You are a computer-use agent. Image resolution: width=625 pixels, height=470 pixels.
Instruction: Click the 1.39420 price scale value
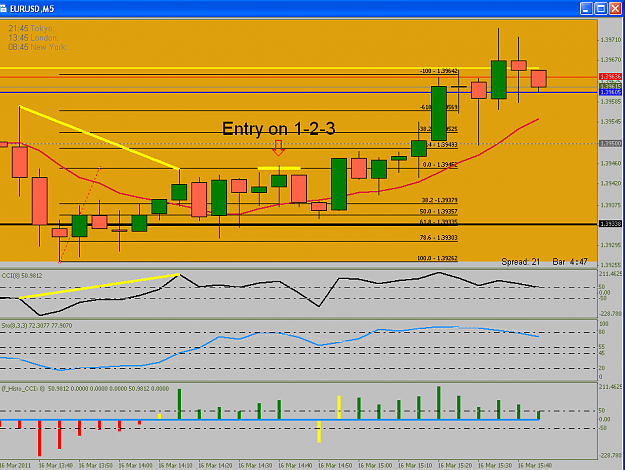coord(611,183)
